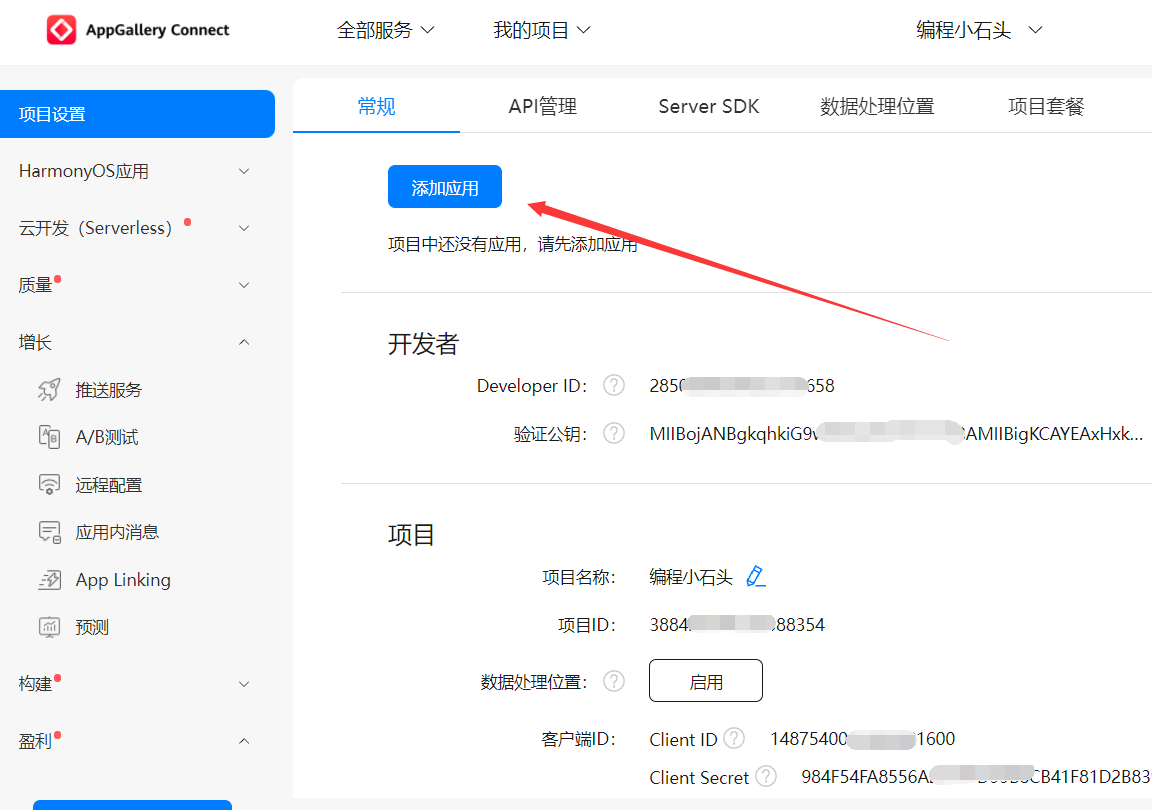Expand the 全部服务 dropdown
The width and height of the screenshot is (1152, 810).
(x=386, y=30)
